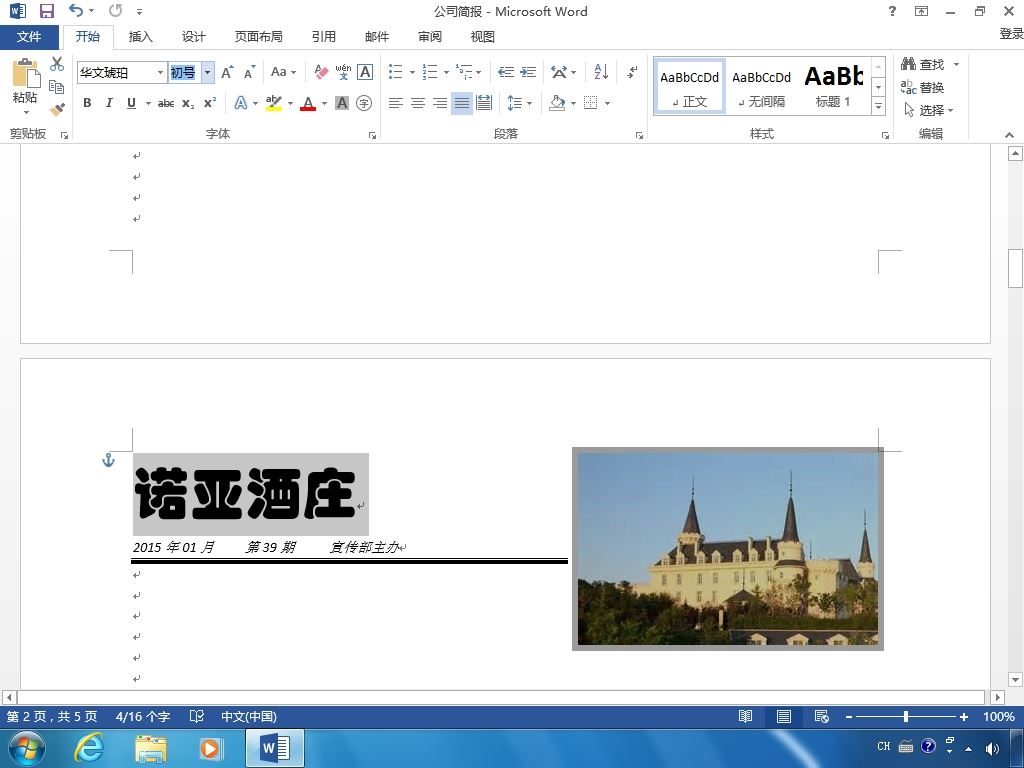This screenshot has height=768, width=1024.
Task: Click the 选择 (Select) button
Action: (929, 110)
